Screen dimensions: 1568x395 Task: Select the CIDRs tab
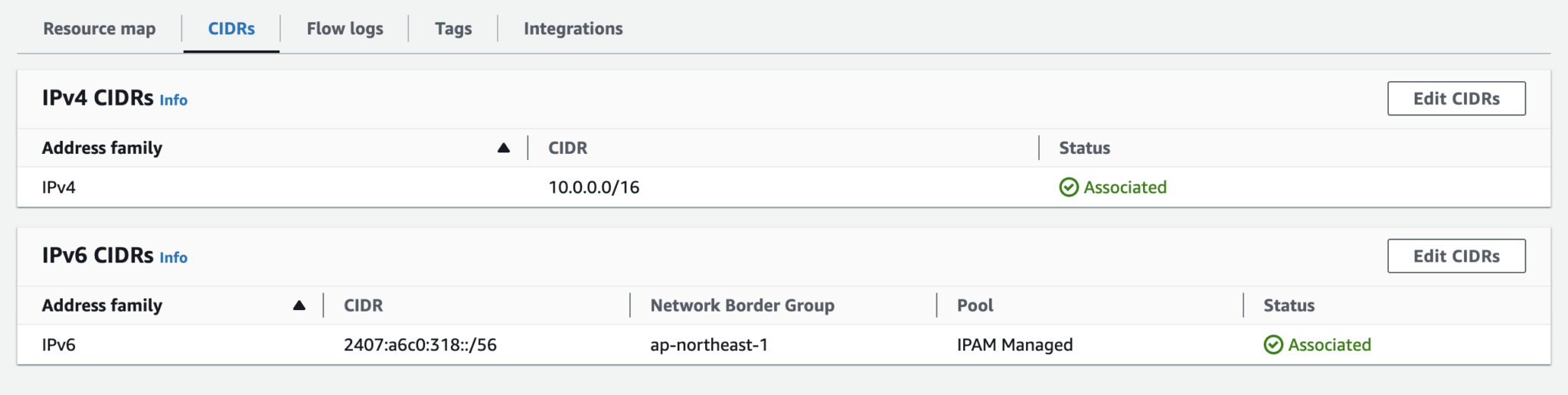point(231,29)
